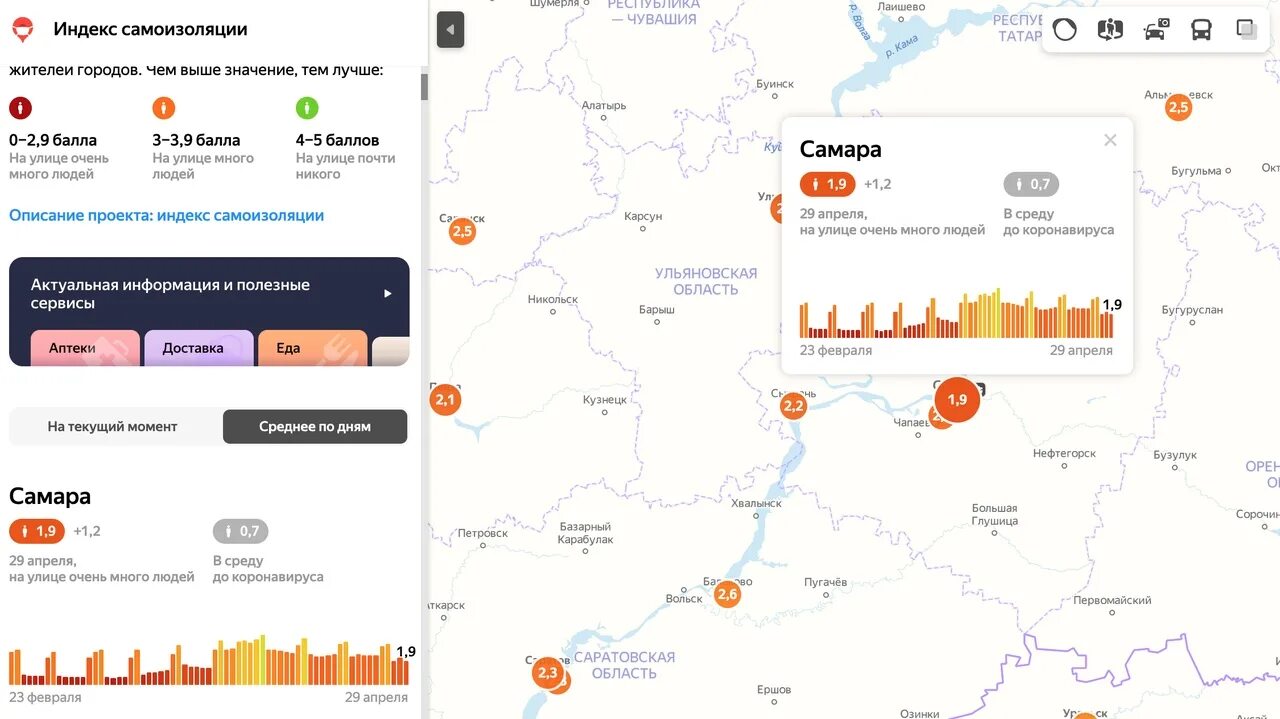1280x719 pixels.
Task: Click the Пугачёв city label on map
Action: point(826,582)
